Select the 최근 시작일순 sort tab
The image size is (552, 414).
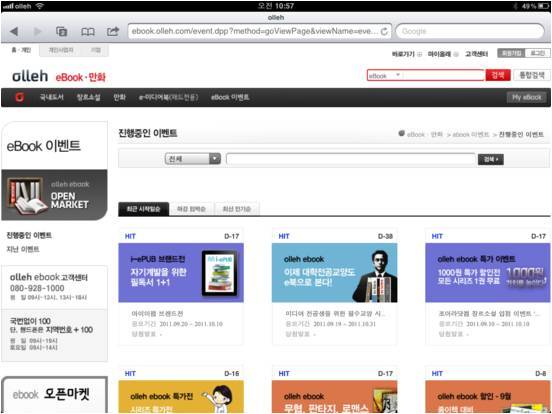(x=143, y=209)
